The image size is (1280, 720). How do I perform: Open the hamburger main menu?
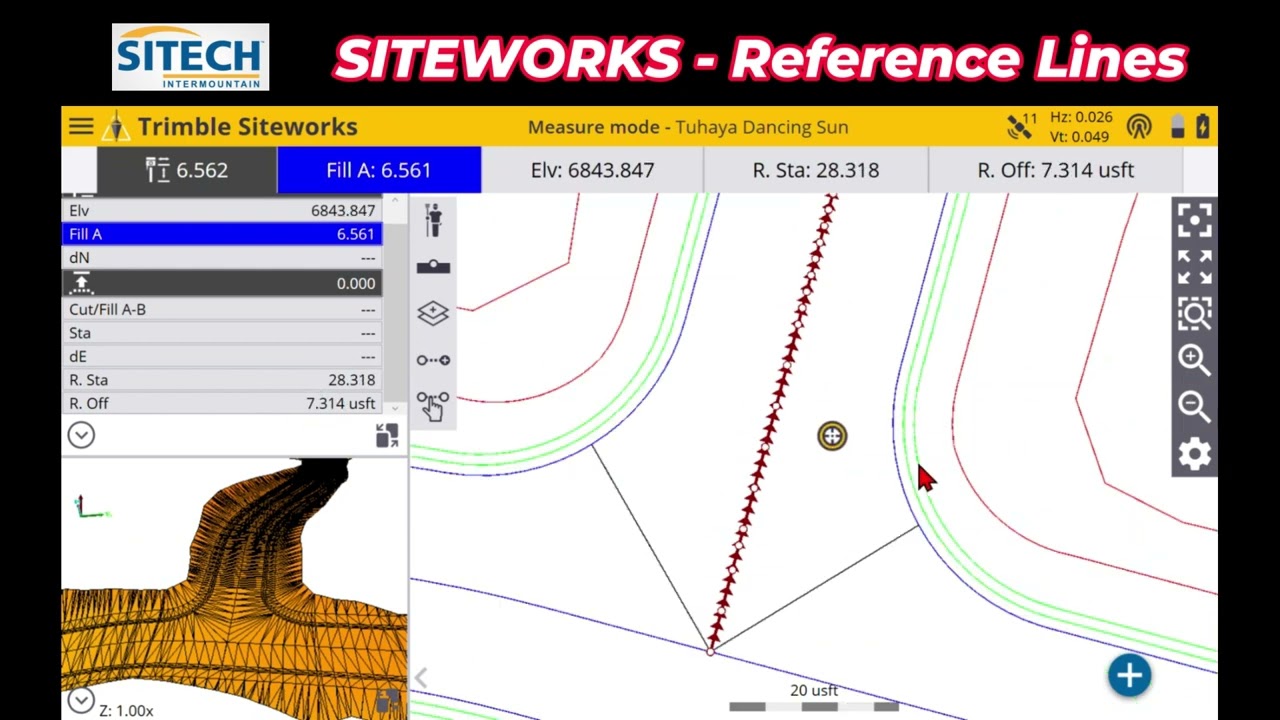click(x=81, y=127)
